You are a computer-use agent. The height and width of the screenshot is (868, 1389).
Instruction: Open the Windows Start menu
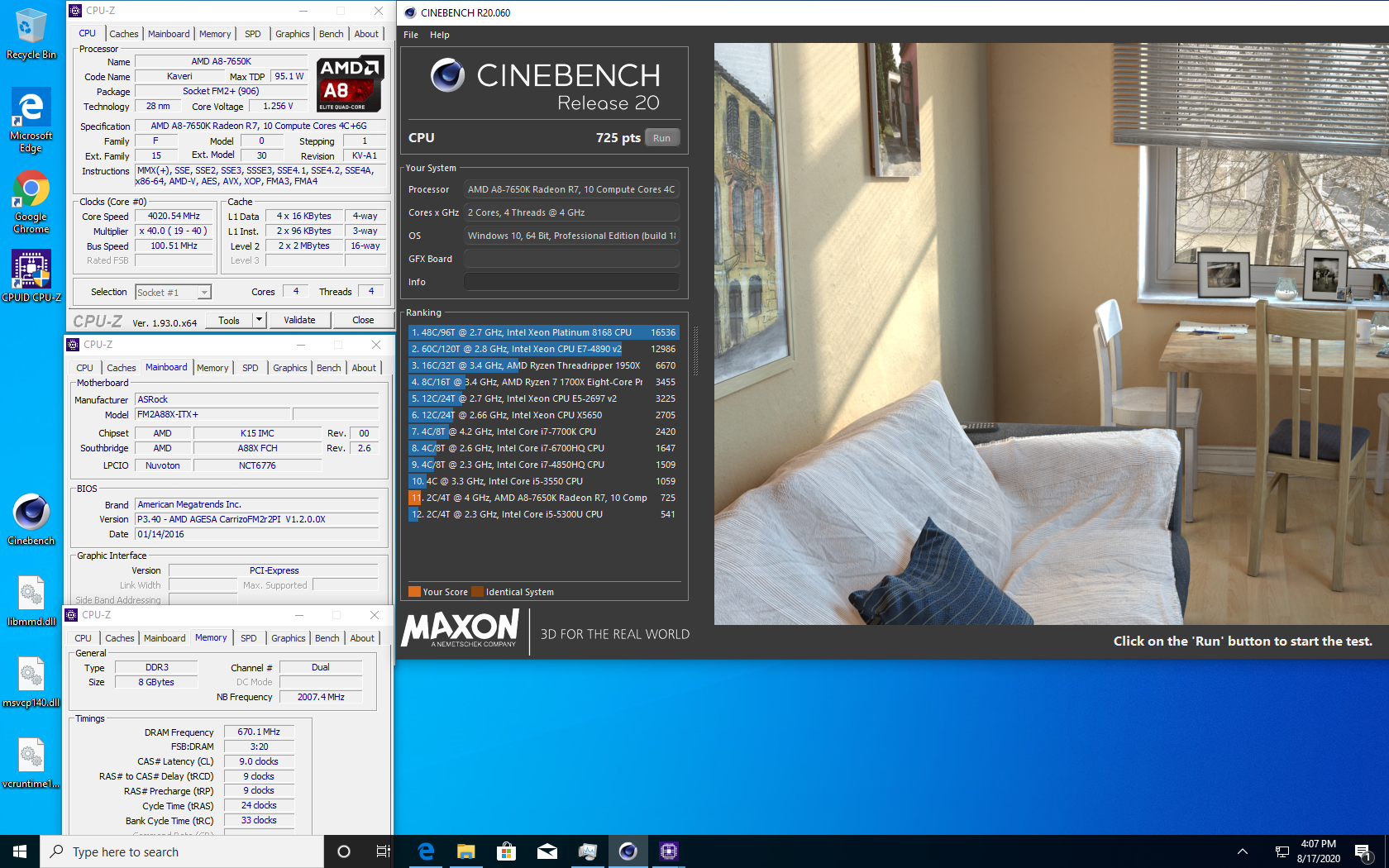[20, 851]
